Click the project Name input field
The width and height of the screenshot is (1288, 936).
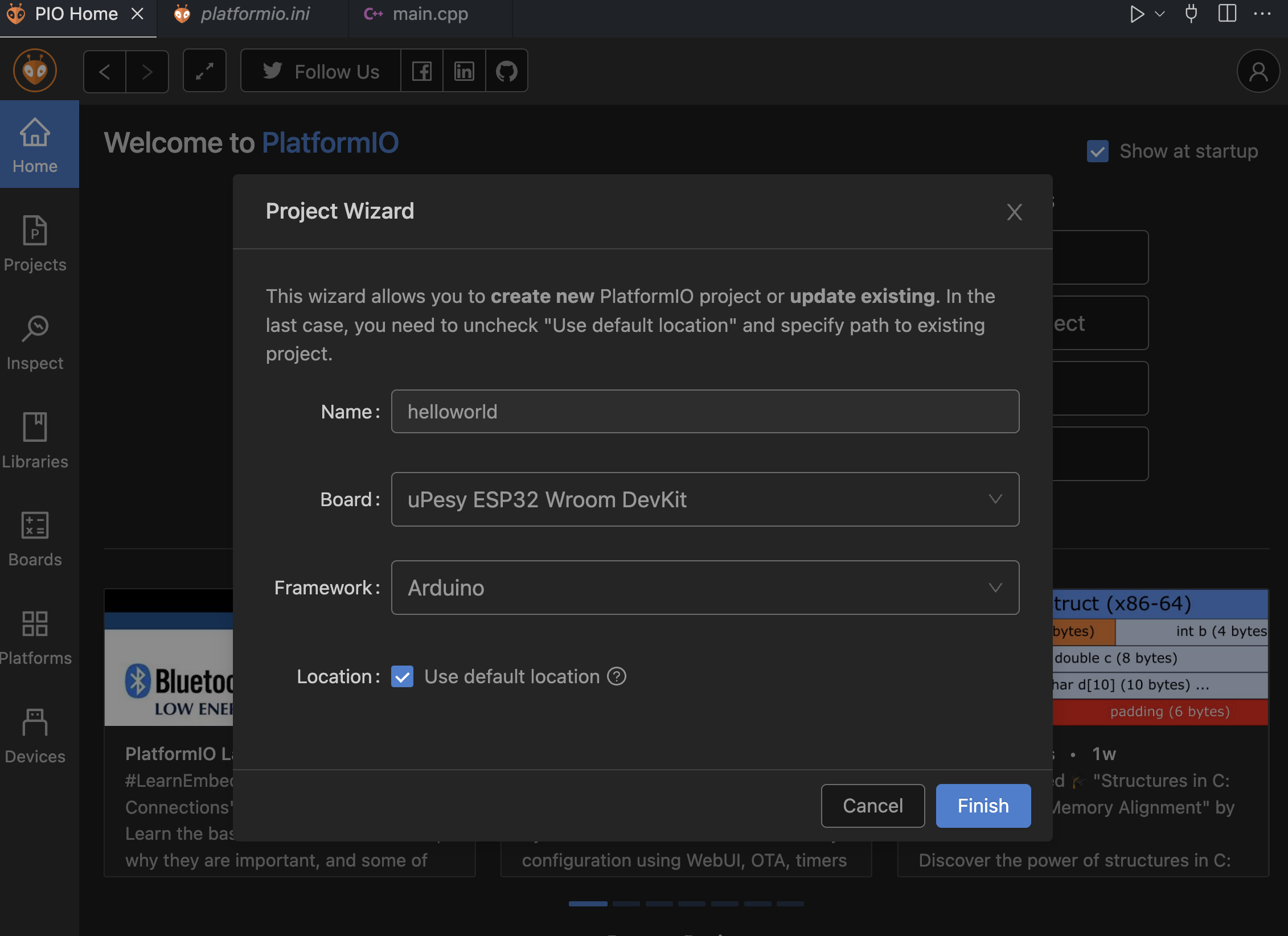(705, 412)
